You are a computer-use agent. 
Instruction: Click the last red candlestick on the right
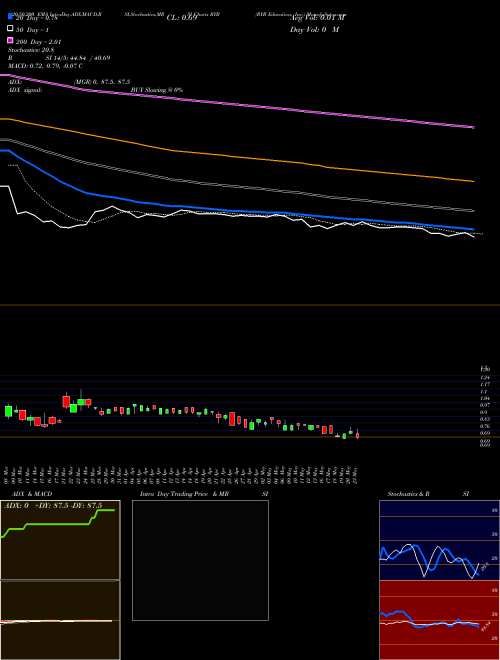pyautogui.click(x=357, y=435)
